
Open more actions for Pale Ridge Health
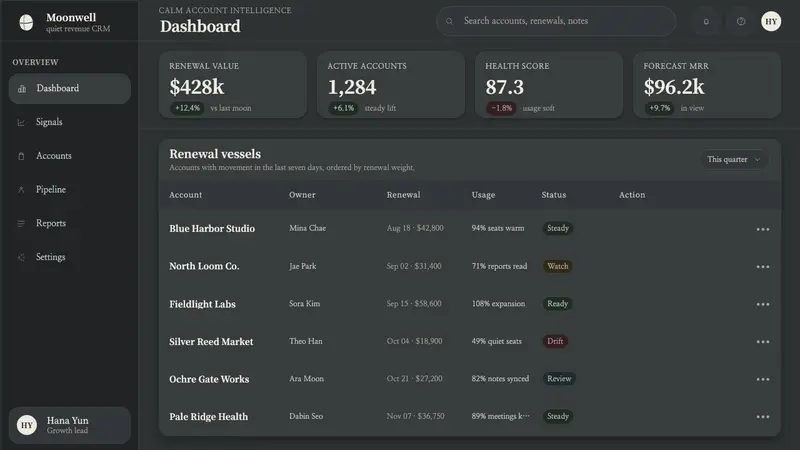[x=763, y=417]
